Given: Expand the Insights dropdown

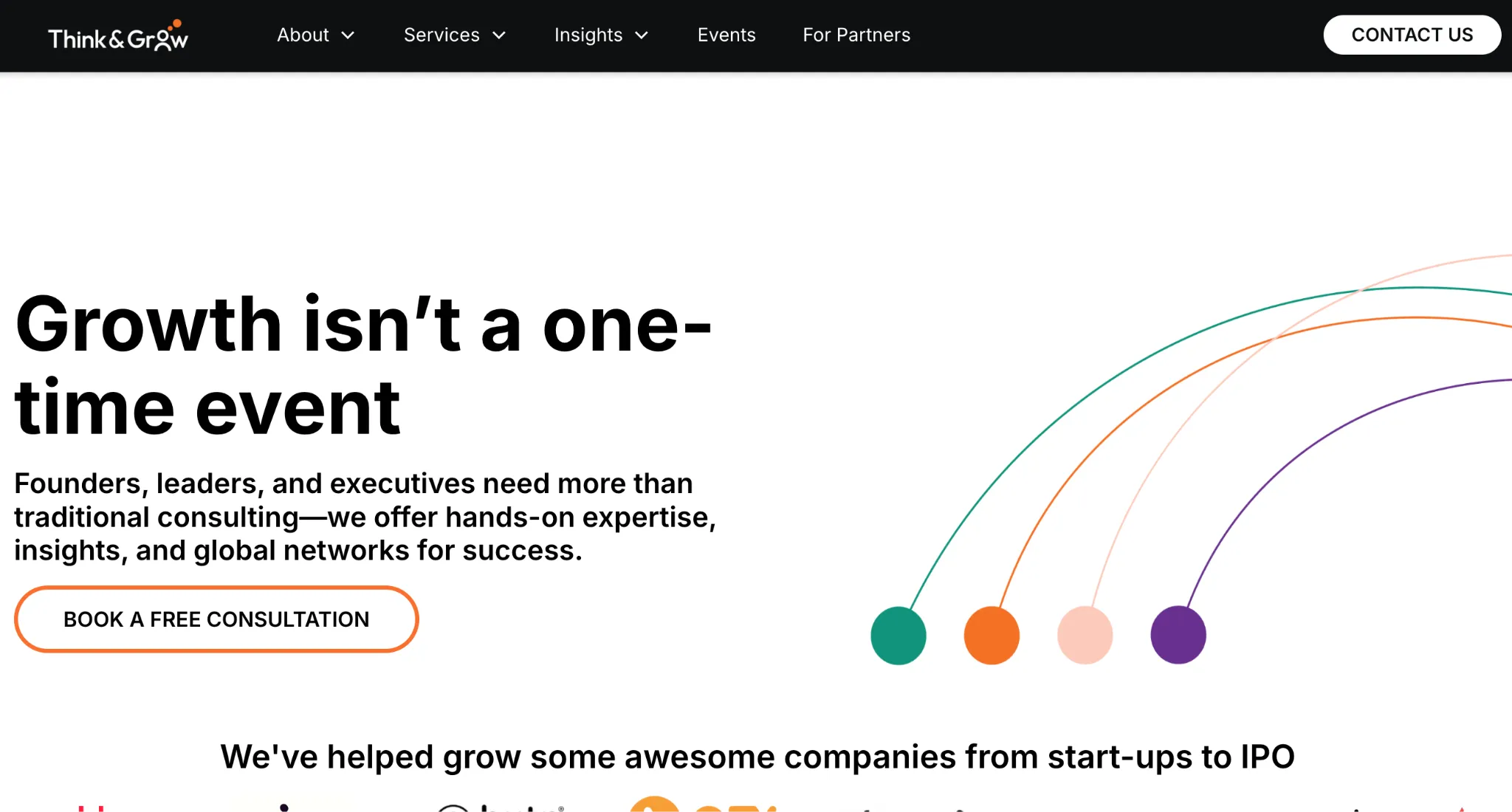Looking at the screenshot, I should (588, 35).
